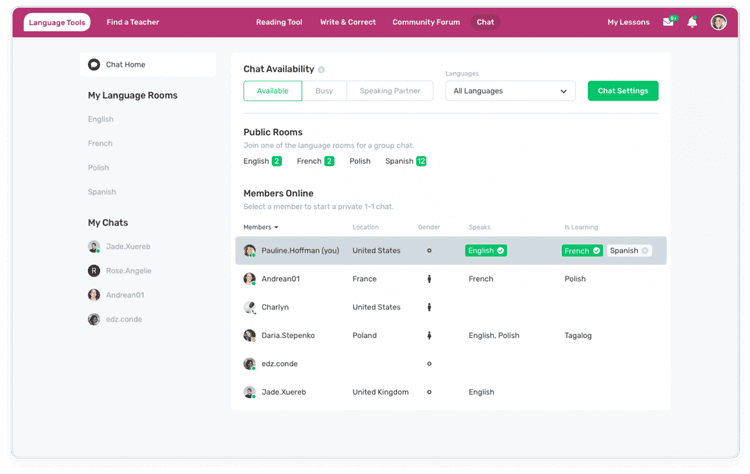Viewport: 750px width, 474px height.
Task: Switch availability to Speaking Partner
Action: point(390,91)
